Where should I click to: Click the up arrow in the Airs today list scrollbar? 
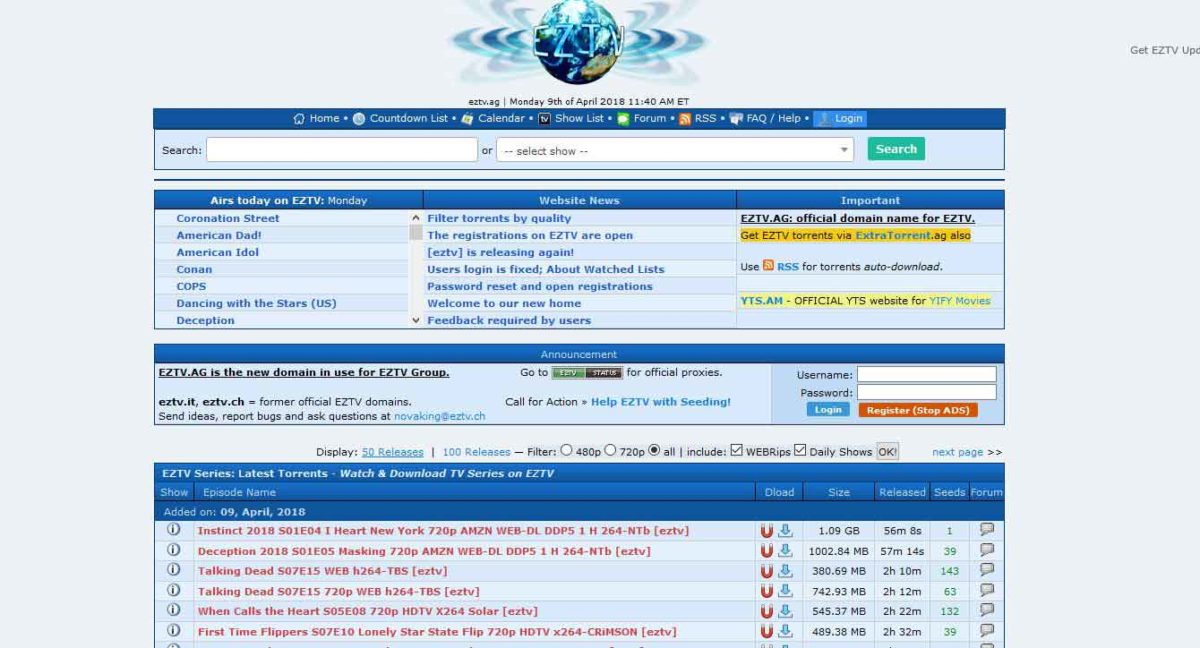(416, 218)
